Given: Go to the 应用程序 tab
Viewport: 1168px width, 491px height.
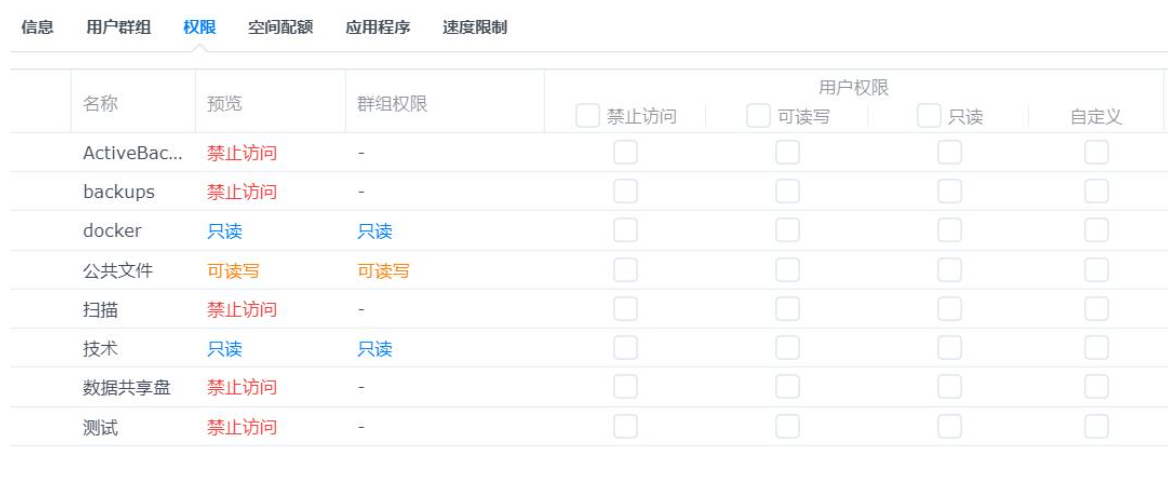Looking at the screenshot, I should (x=378, y=28).
